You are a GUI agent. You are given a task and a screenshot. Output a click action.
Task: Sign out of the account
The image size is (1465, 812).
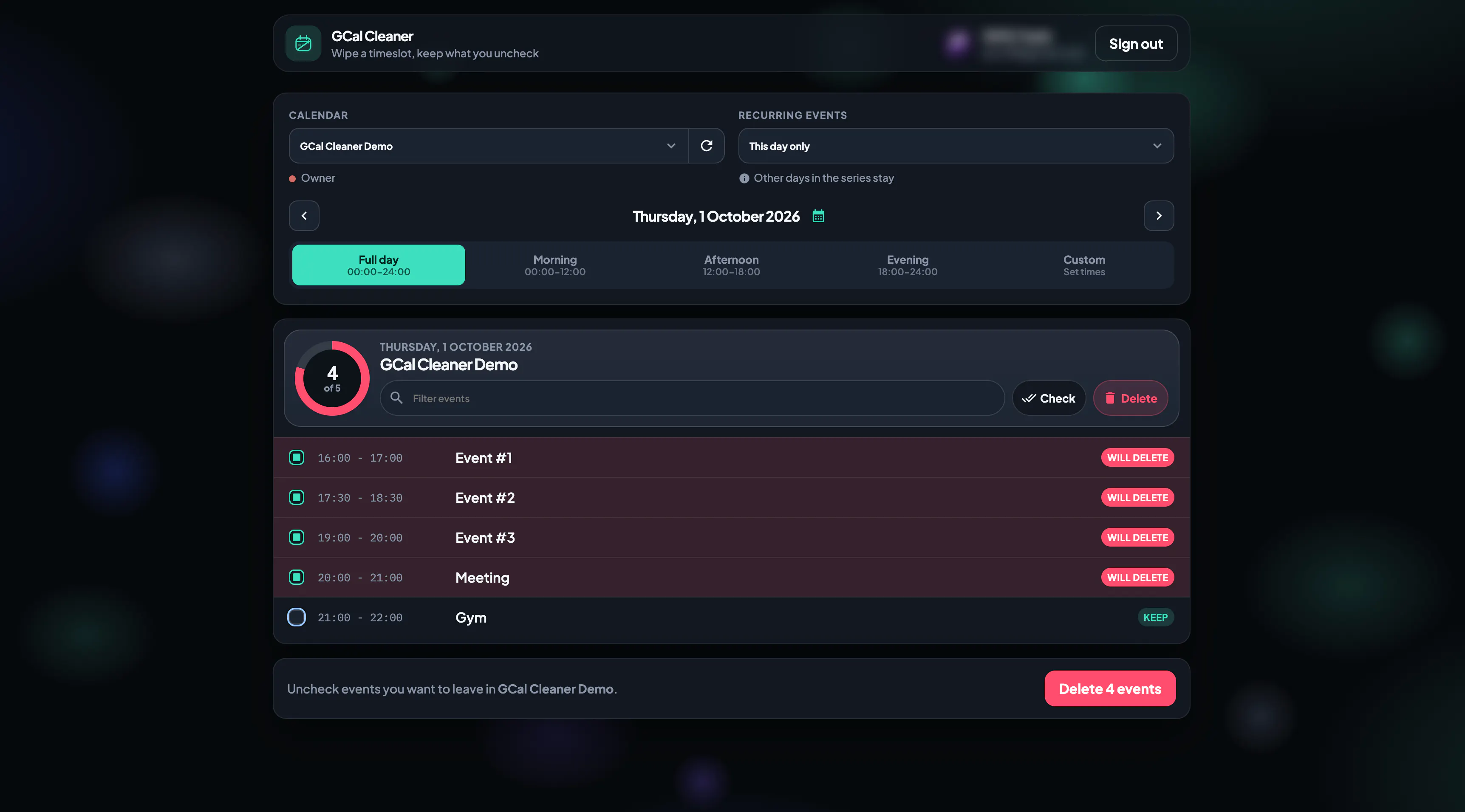(1136, 43)
